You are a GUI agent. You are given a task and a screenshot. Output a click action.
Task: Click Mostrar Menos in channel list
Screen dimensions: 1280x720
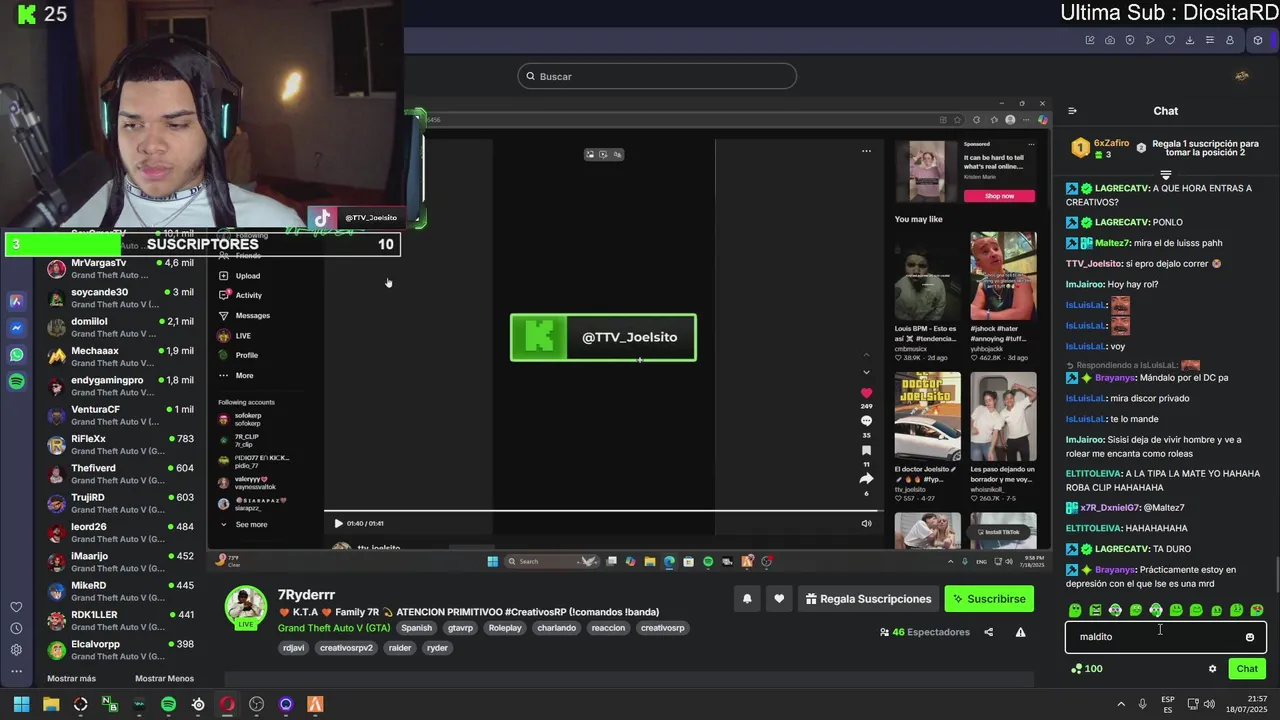[x=164, y=678]
